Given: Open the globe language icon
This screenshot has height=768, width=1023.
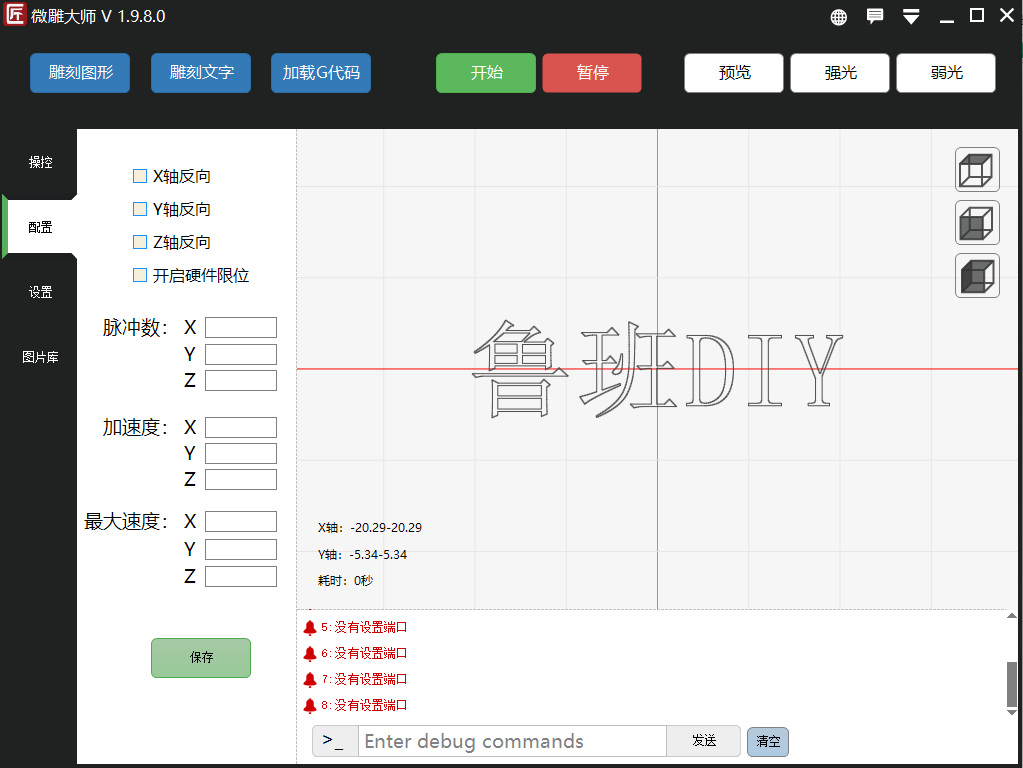Looking at the screenshot, I should 839,17.
